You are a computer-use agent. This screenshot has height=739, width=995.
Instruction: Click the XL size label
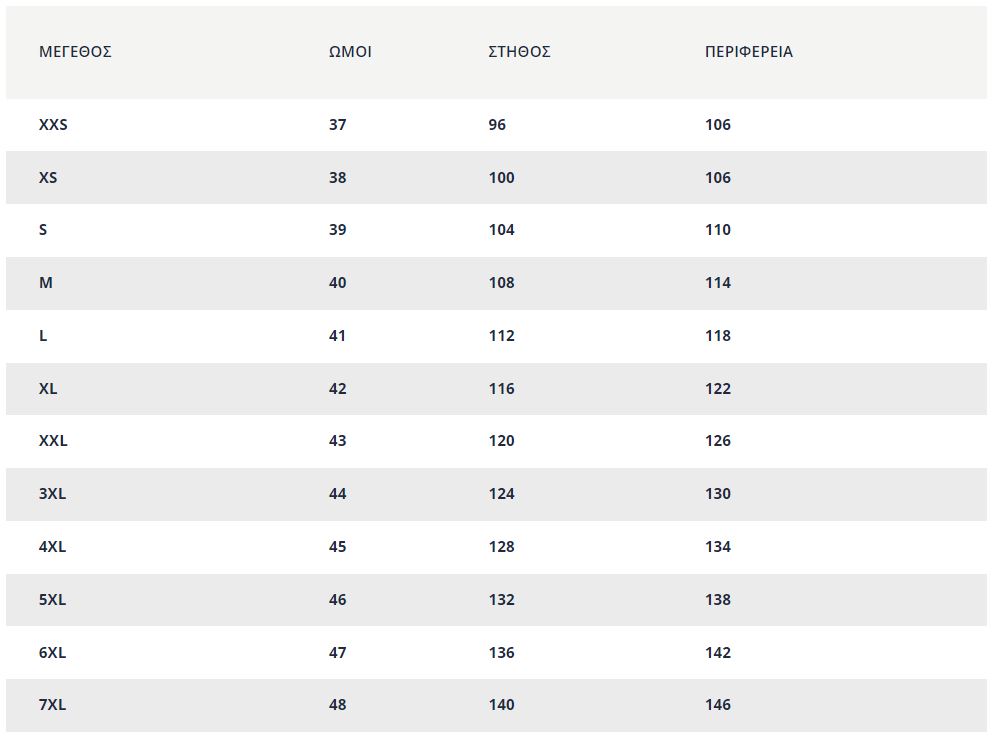coord(48,389)
